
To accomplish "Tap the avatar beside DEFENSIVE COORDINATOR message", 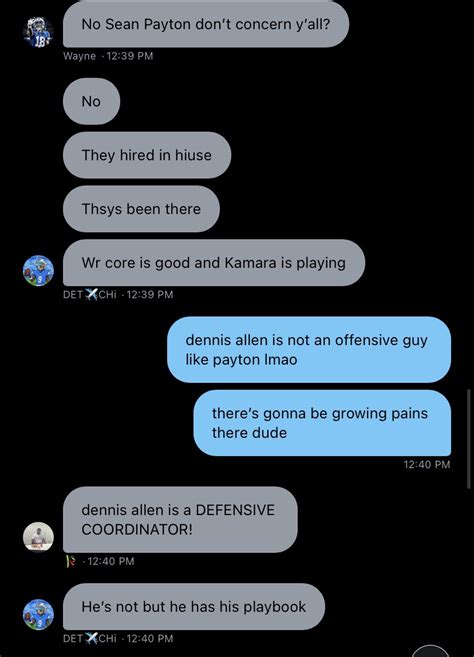I will pyautogui.click(x=38, y=536).
